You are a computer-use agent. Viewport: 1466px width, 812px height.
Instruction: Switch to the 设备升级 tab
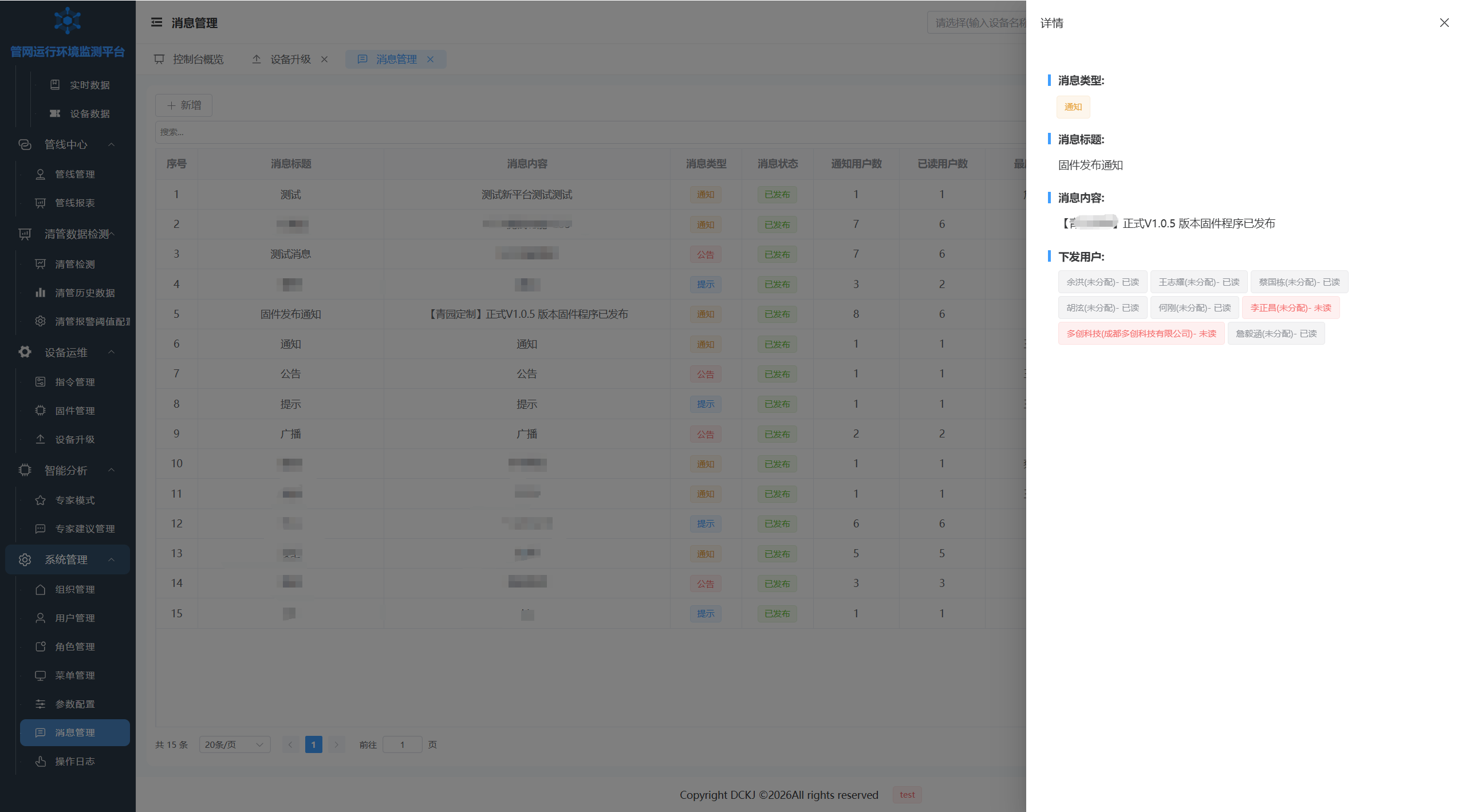pyautogui.click(x=290, y=59)
